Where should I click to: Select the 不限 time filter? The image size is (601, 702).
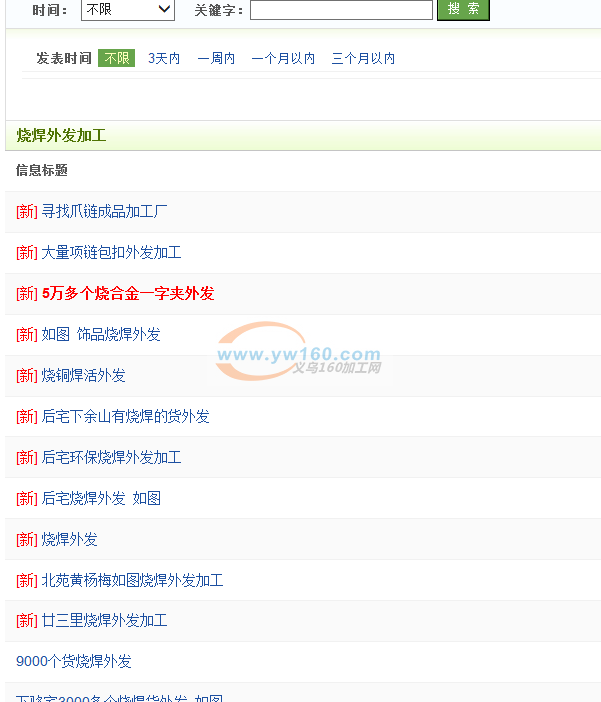pyautogui.click(x=116, y=59)
